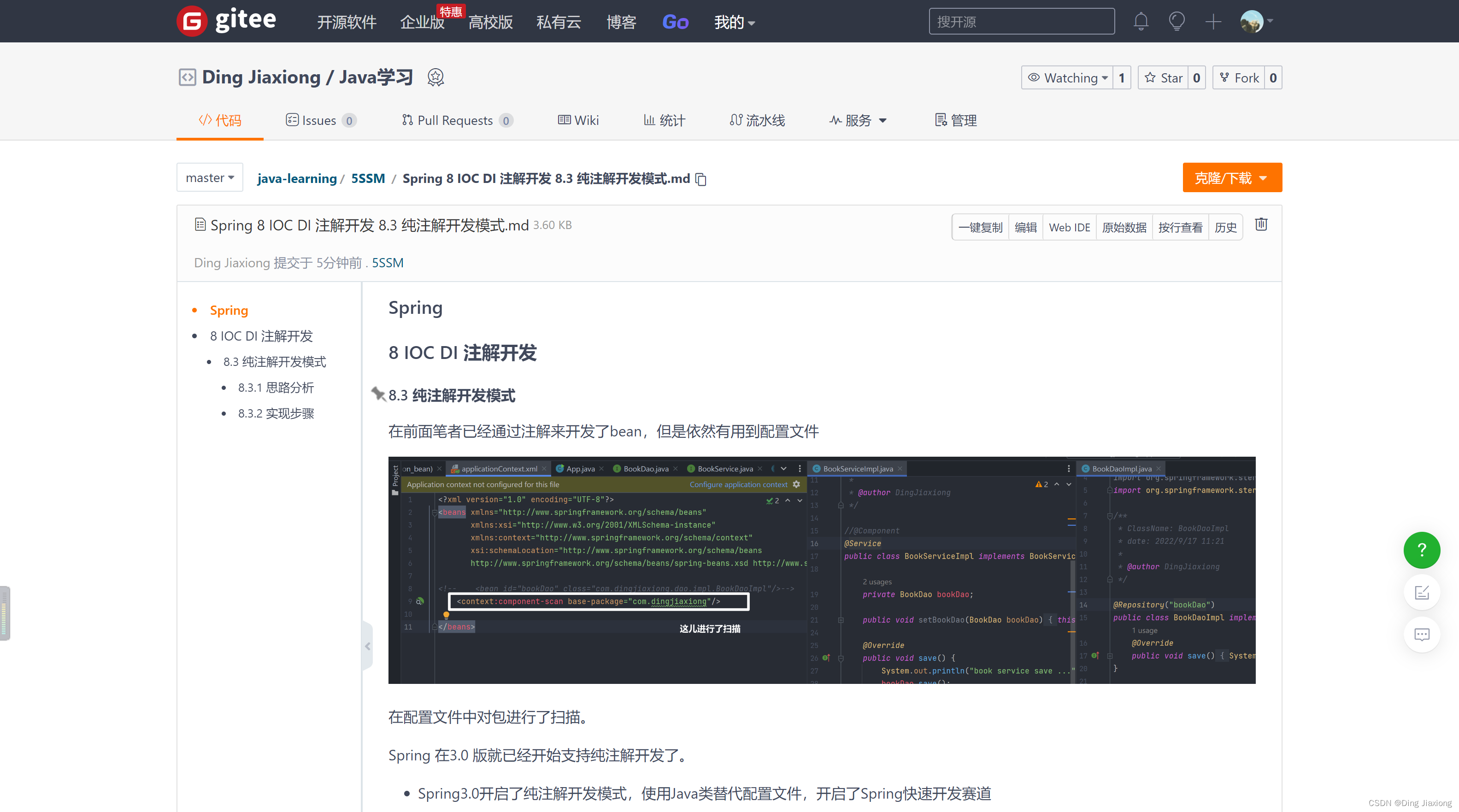
Task: Open the notifications bell icon
Action: click(x=1141, y=22)
